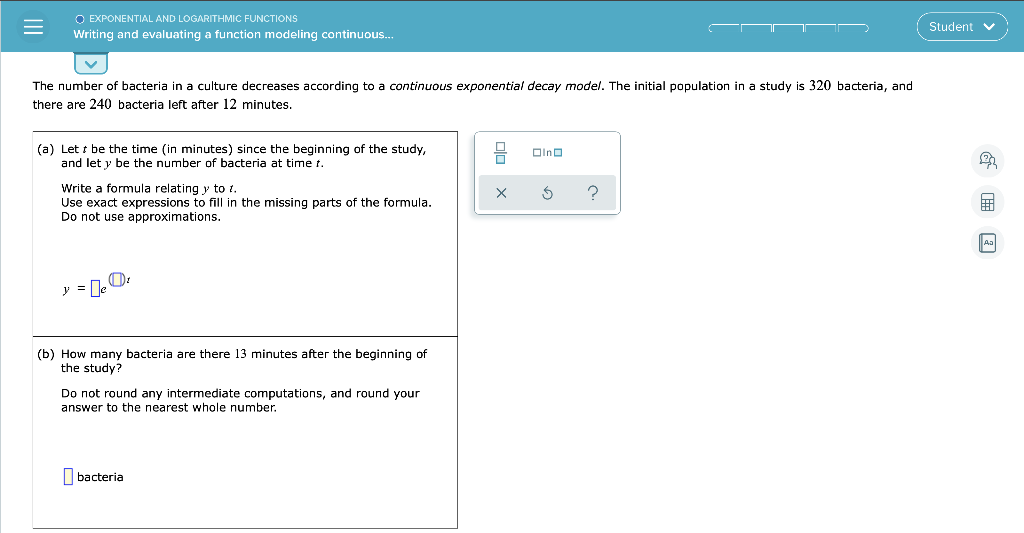The height and width of the screenshot is (533, 1024).
Task: Select the coefficient input box before e
Action: point(95,288)
